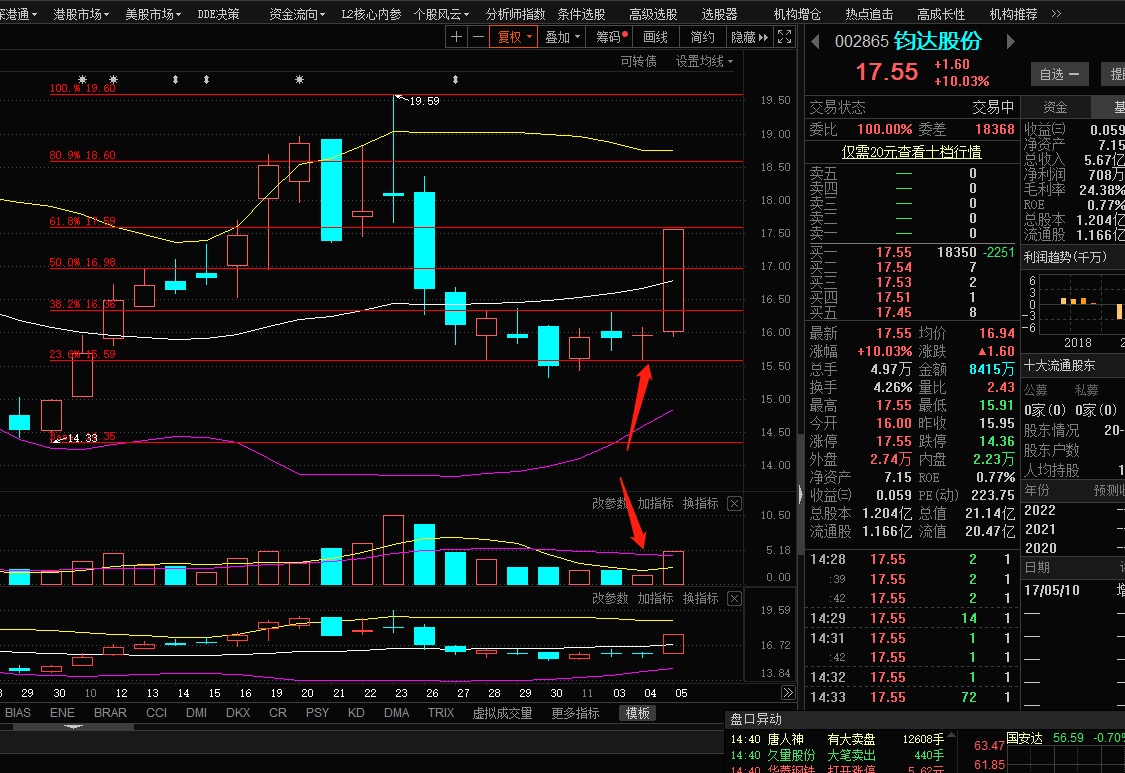The width and height of the screenshot is (1125, 773).
Task: Switch to the TRIX indicator tab
Action: click(441, 713)
